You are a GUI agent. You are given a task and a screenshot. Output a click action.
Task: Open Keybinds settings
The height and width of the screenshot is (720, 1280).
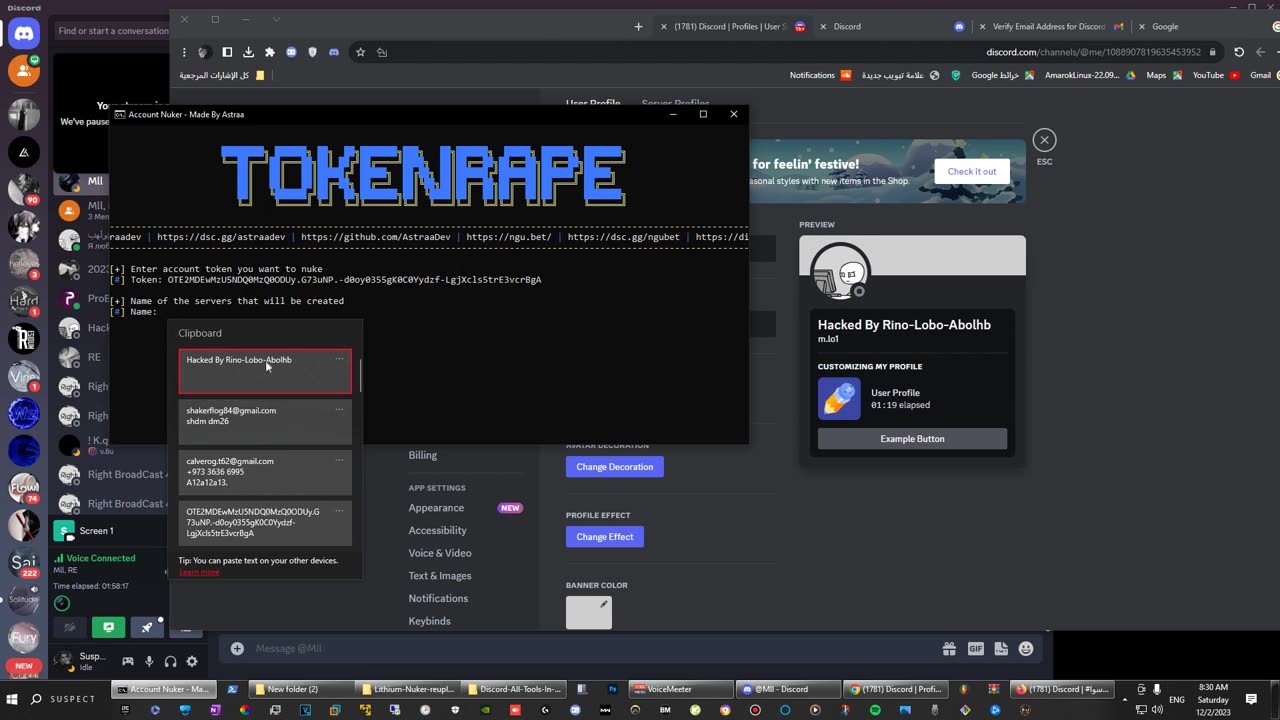click(430, 621)
